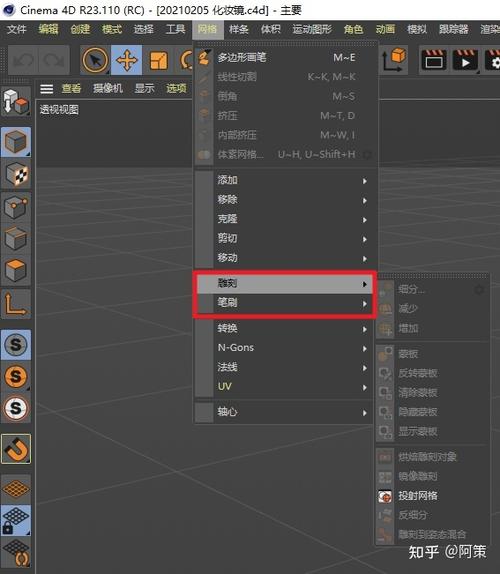
Task: Open the 选择 menu
Action: 143,29
